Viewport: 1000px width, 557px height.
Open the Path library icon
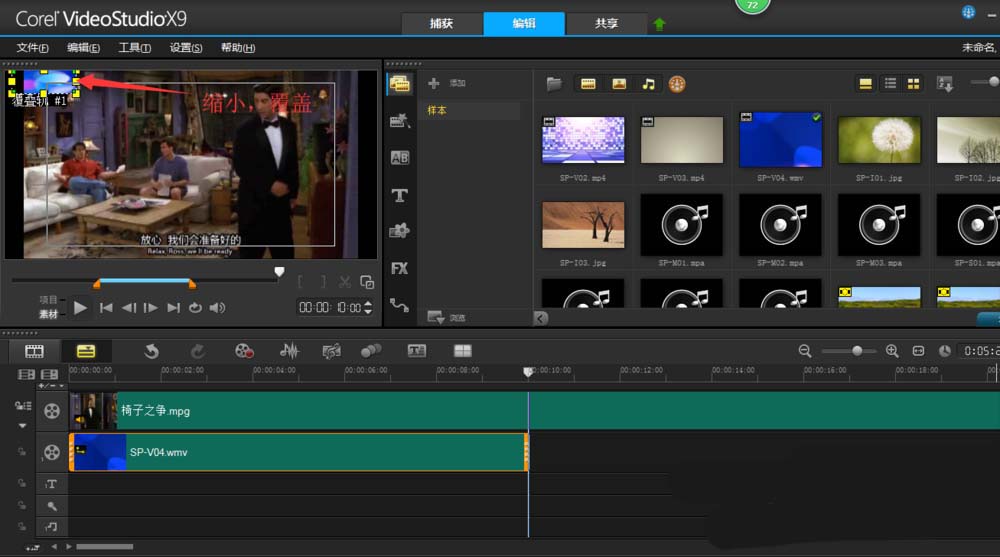[399, 305]
